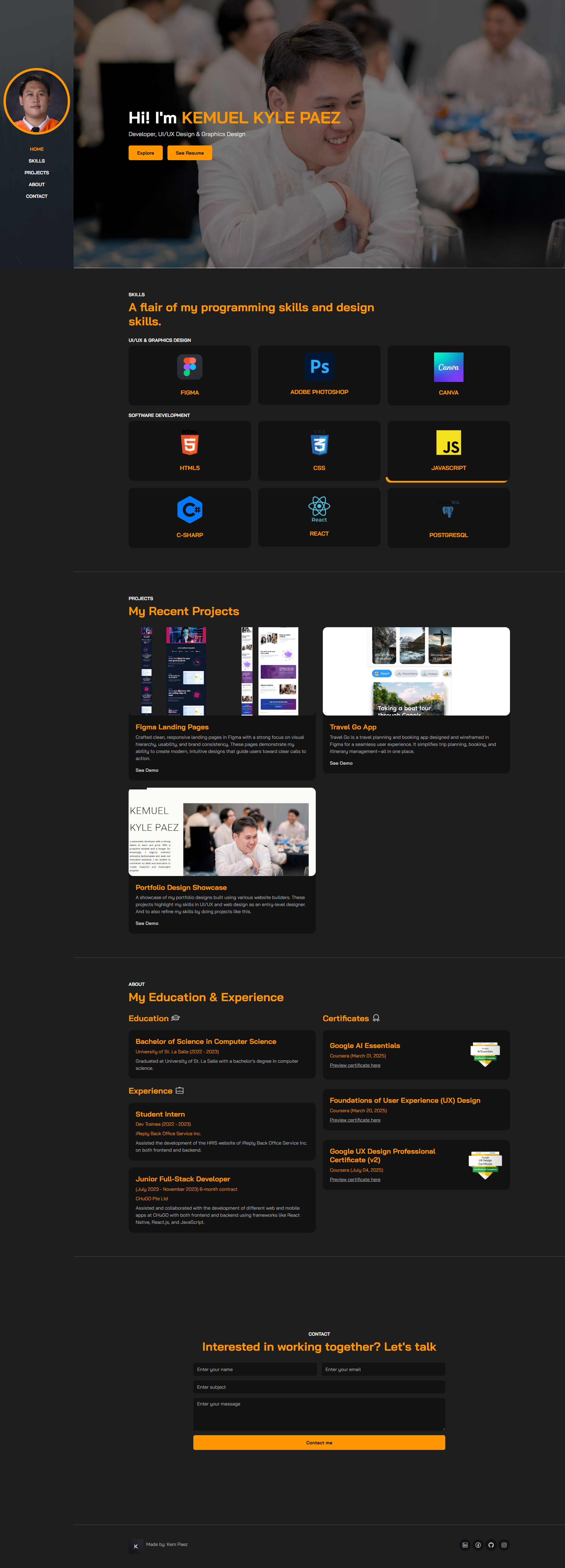Select Contact in the sidebar menu

coord(36,196)
